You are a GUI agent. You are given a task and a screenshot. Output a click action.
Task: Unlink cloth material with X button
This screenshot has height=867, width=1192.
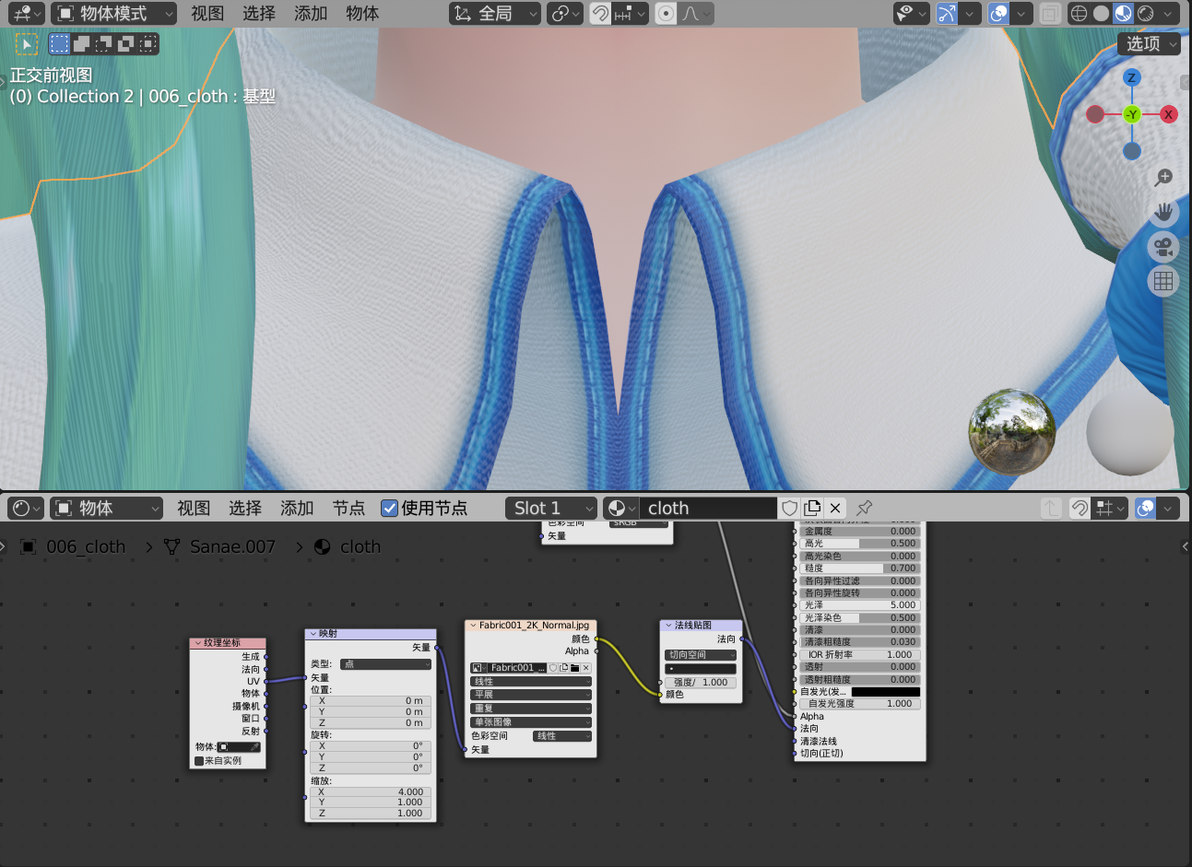pos(835,508)
